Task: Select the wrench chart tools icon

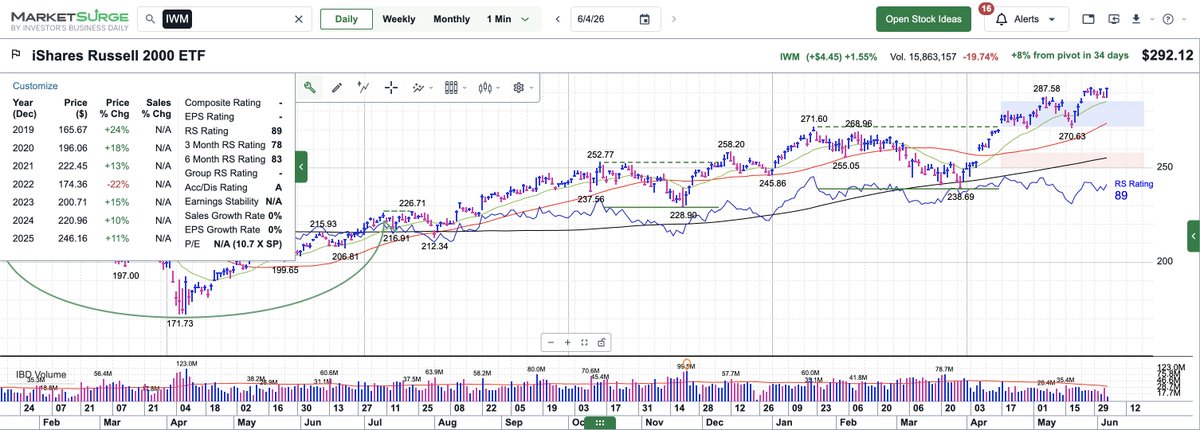Action: click(311, 88)
